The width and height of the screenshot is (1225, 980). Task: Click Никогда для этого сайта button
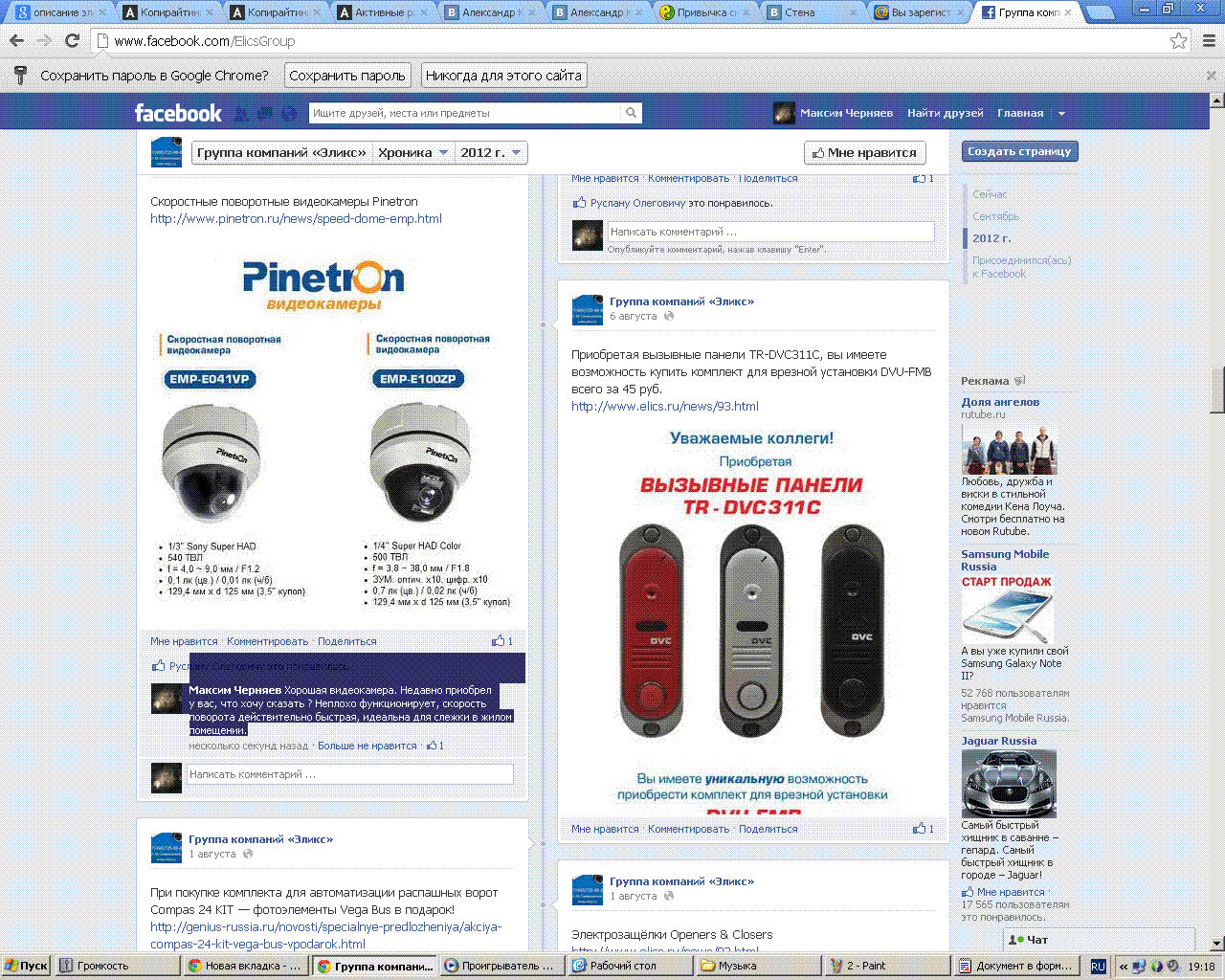503,76
